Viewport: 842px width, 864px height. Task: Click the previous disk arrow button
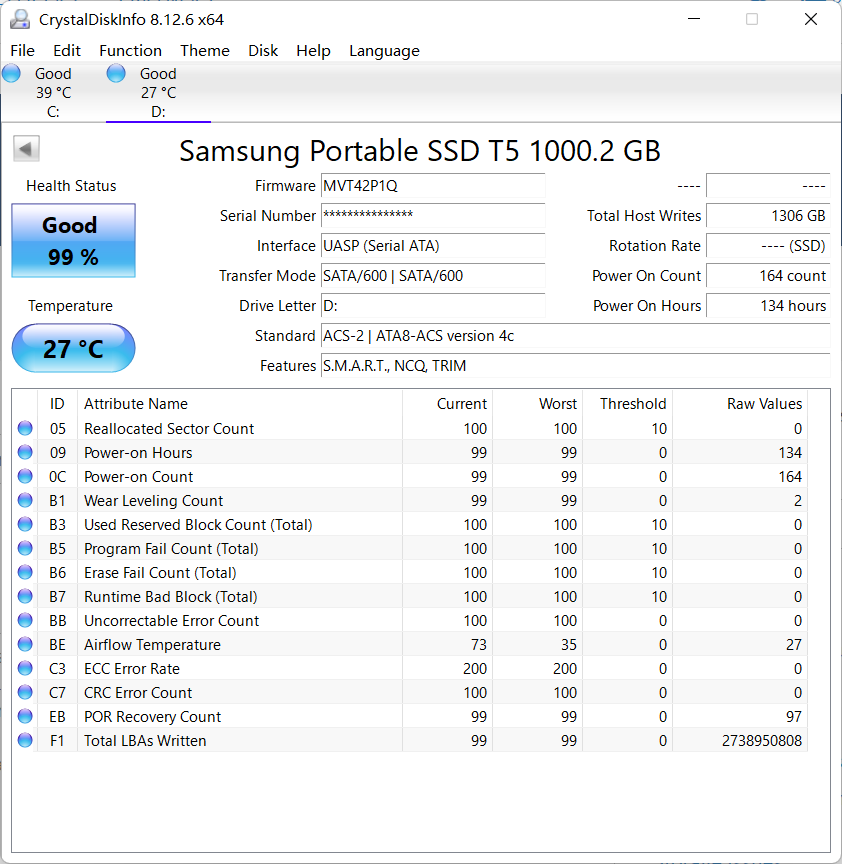tap(26, 149)
